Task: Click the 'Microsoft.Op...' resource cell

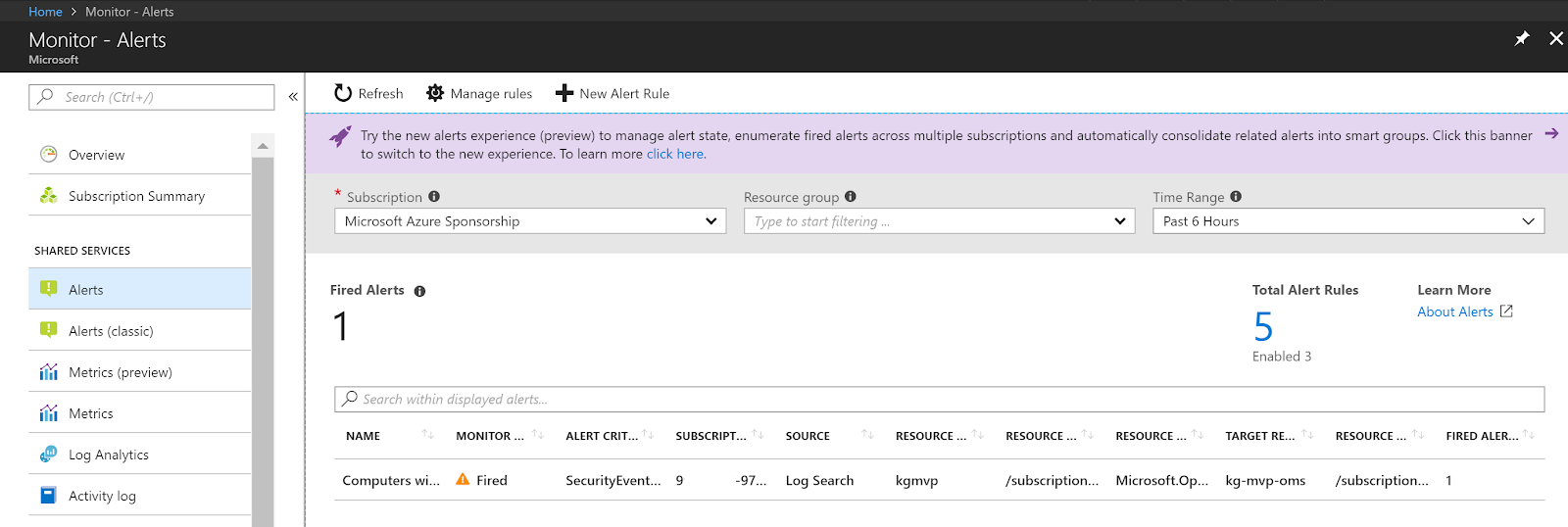Action: (1162, 480)
